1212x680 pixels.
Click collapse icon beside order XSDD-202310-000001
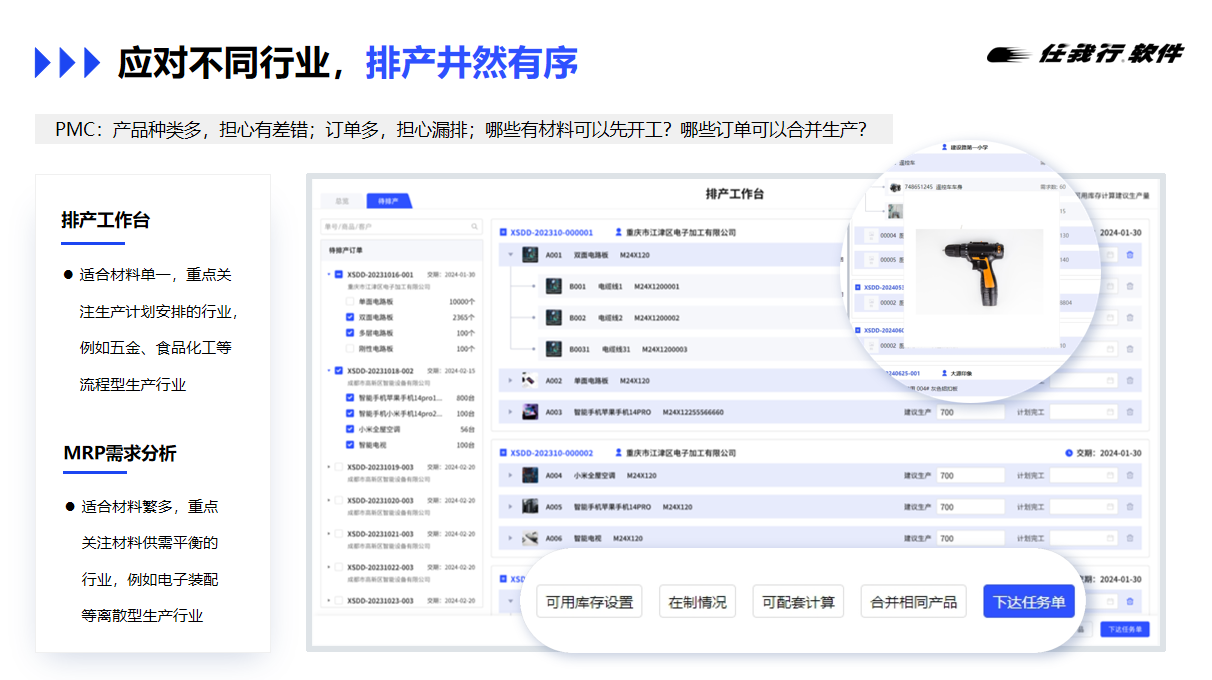click(x=503, y=233)
